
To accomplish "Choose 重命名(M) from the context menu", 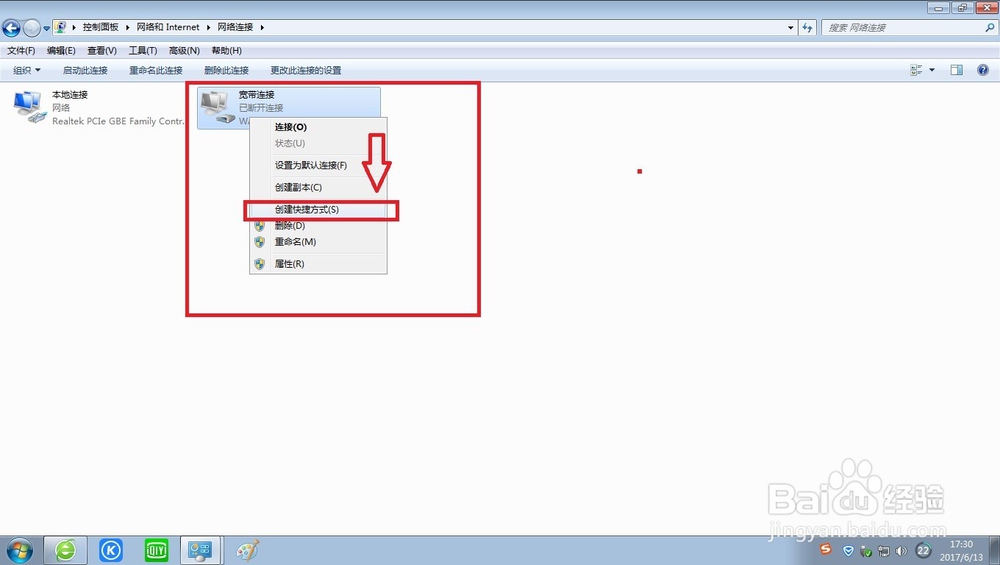I will pos(318,242).
